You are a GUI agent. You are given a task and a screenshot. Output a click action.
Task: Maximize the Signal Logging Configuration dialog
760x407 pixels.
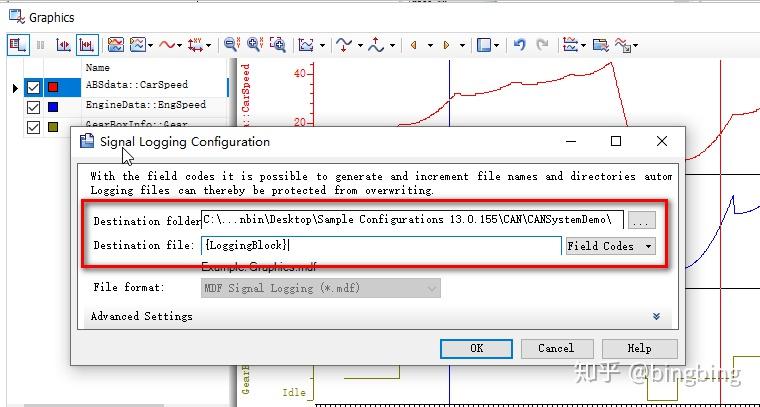click(x=616, y=141)
